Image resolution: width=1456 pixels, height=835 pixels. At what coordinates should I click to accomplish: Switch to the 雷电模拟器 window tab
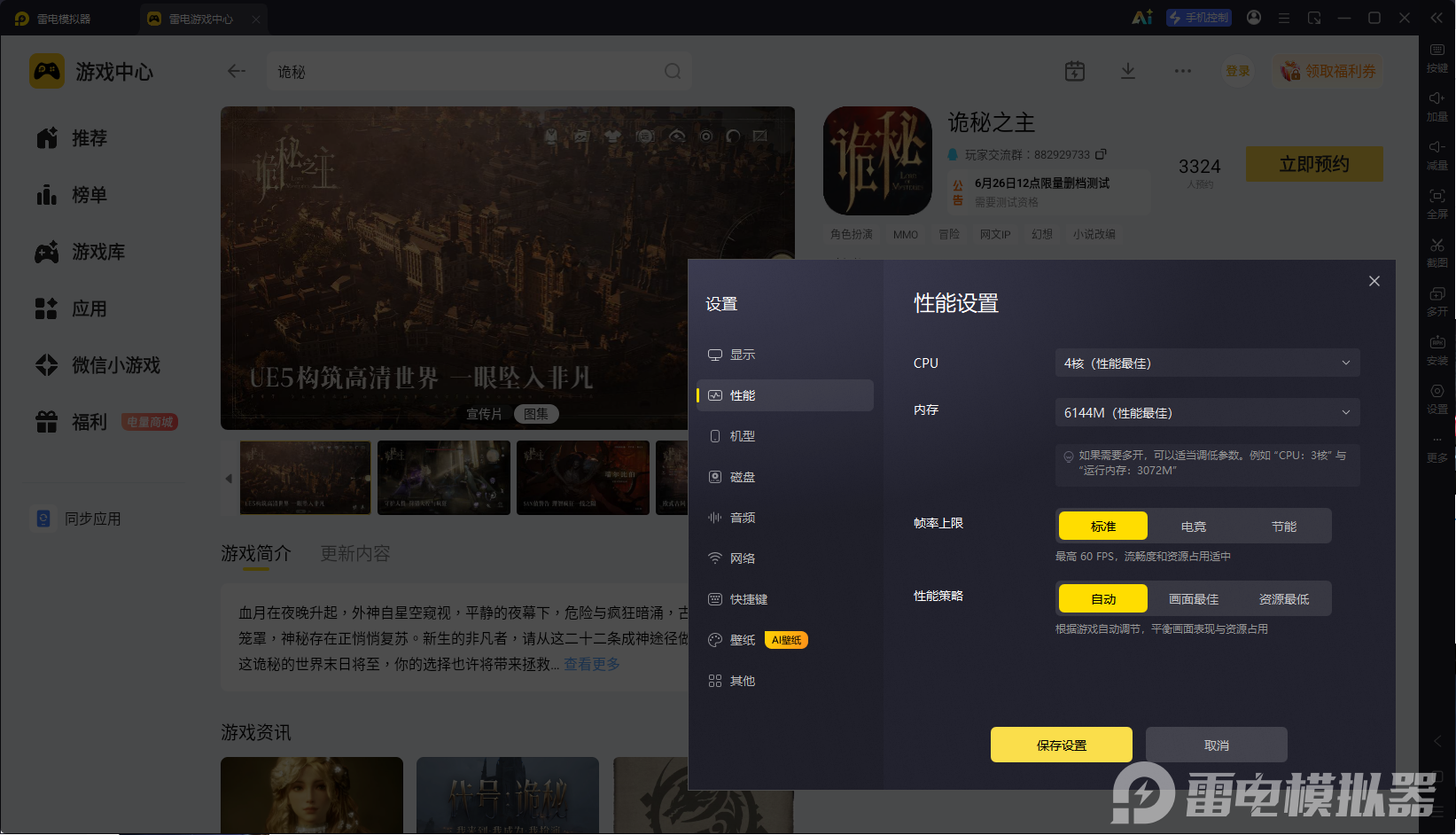[53, 19]
